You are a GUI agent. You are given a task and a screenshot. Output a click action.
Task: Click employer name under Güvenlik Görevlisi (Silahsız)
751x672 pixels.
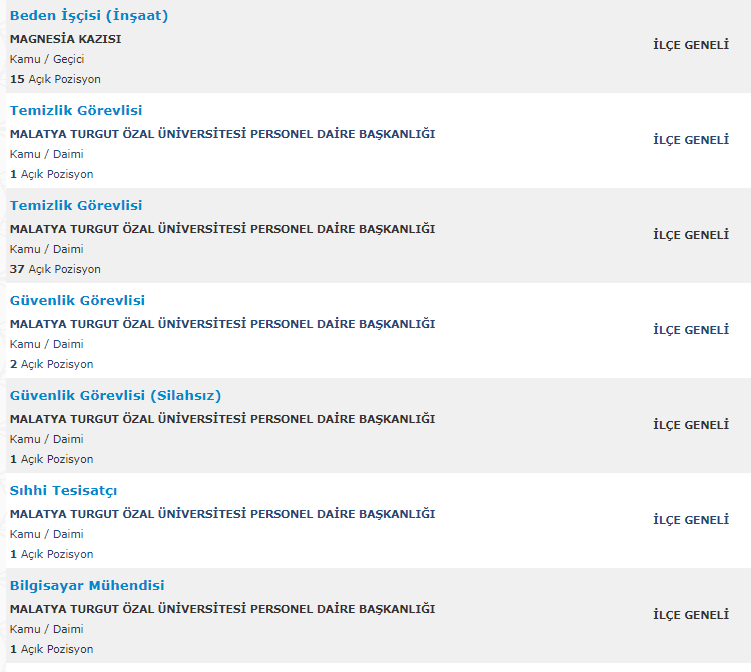click(222, 419)
